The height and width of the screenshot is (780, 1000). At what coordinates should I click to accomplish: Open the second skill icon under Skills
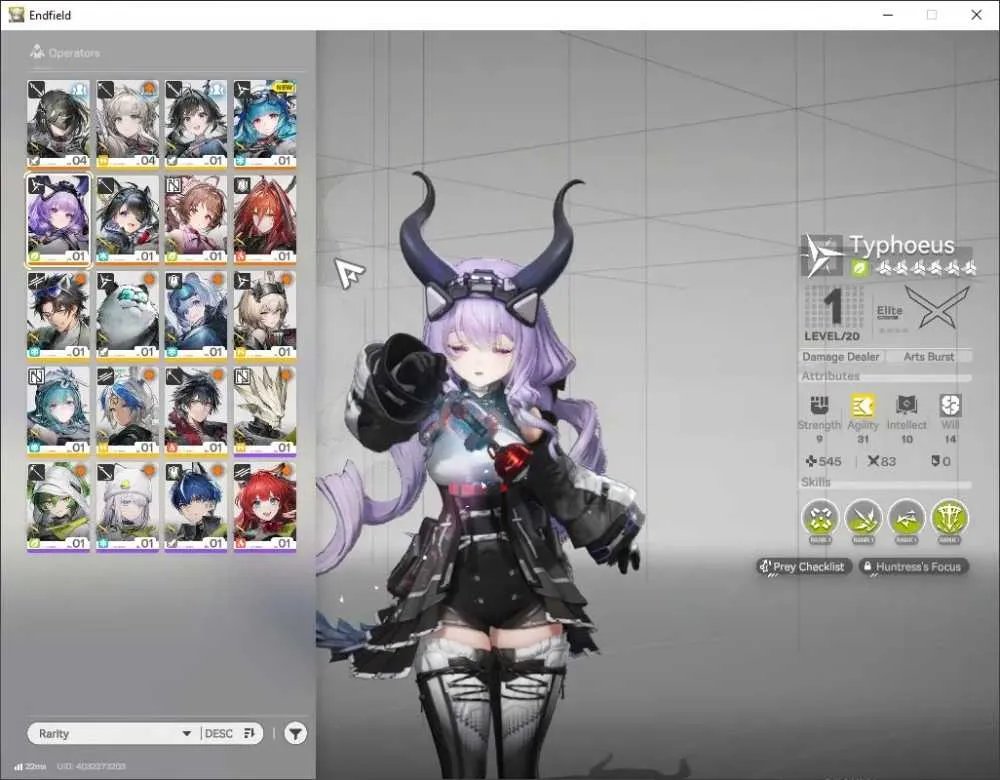coord(864,519)
